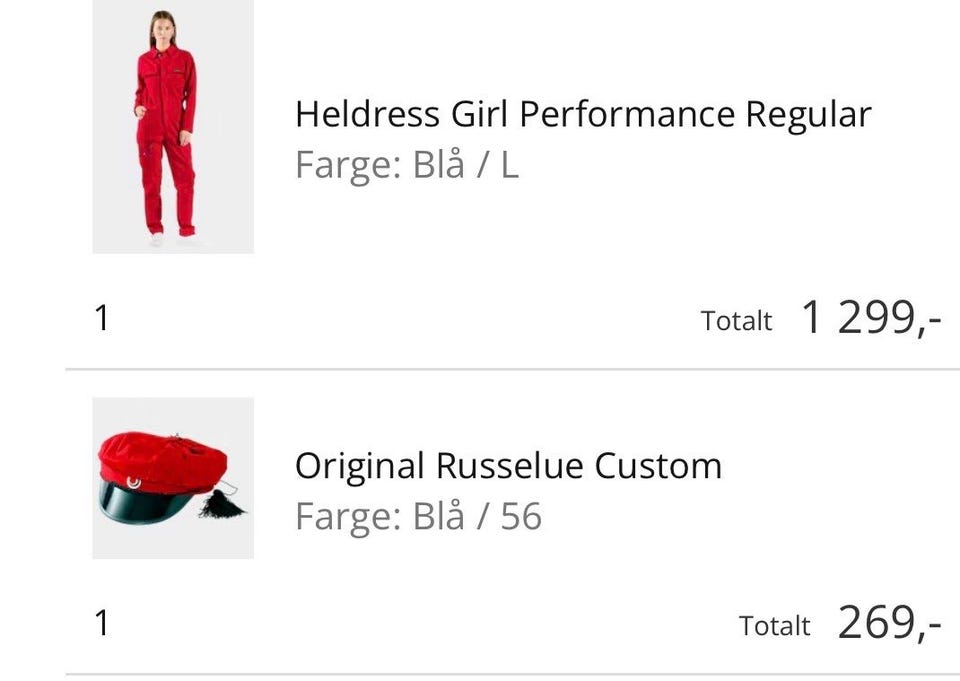The image size is (960, 681).
Task: Click the "Totalt" label beside 1 299,-
Action: pos(737,321)
